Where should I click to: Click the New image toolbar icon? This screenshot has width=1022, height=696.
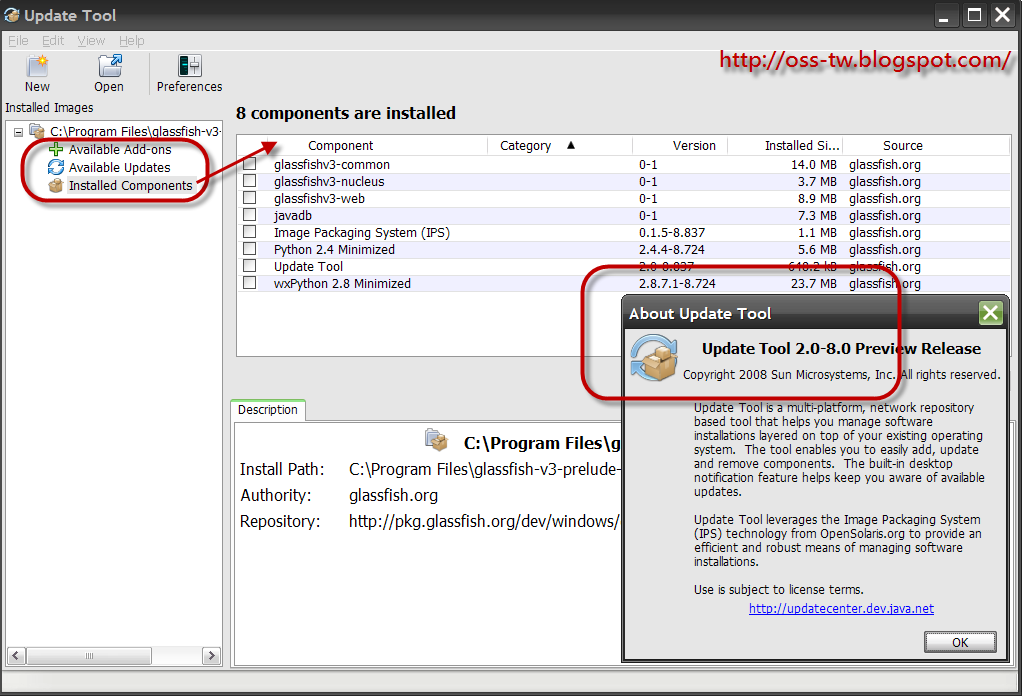(37, 66)
